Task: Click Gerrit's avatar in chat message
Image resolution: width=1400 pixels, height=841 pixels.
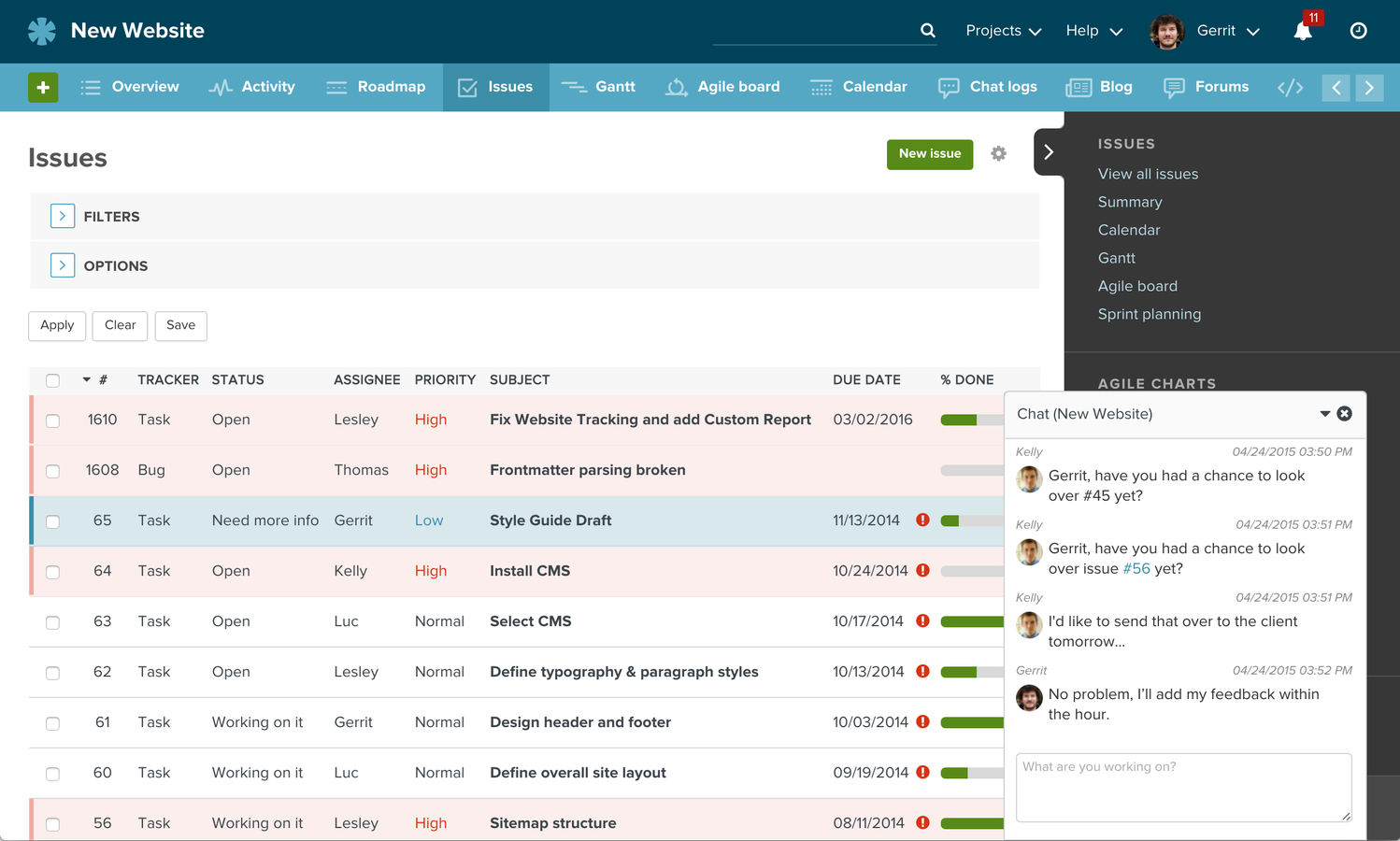Action: coord(1029,698)
